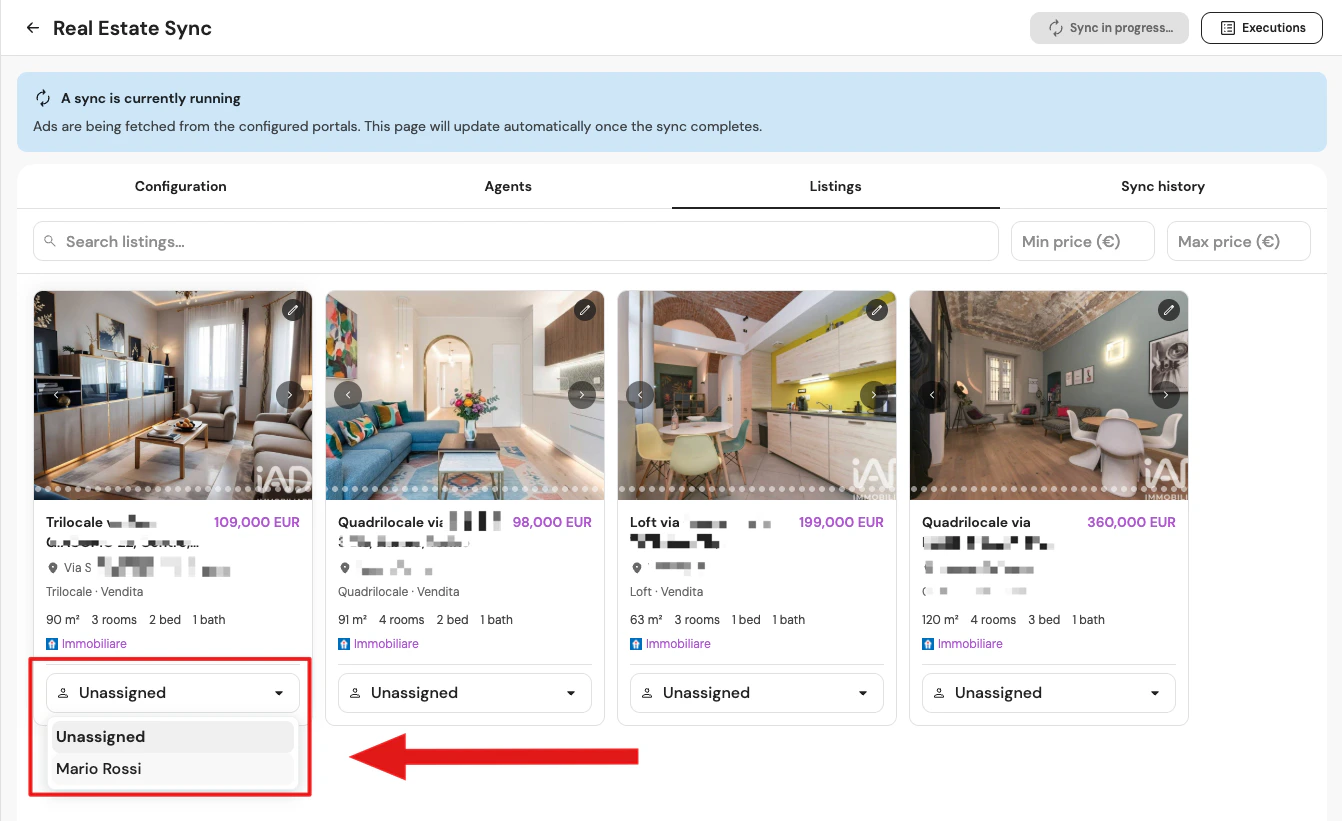Switch to the Agents tab
This screenshot has width=1342, height=821.
[x=508, y=186]
